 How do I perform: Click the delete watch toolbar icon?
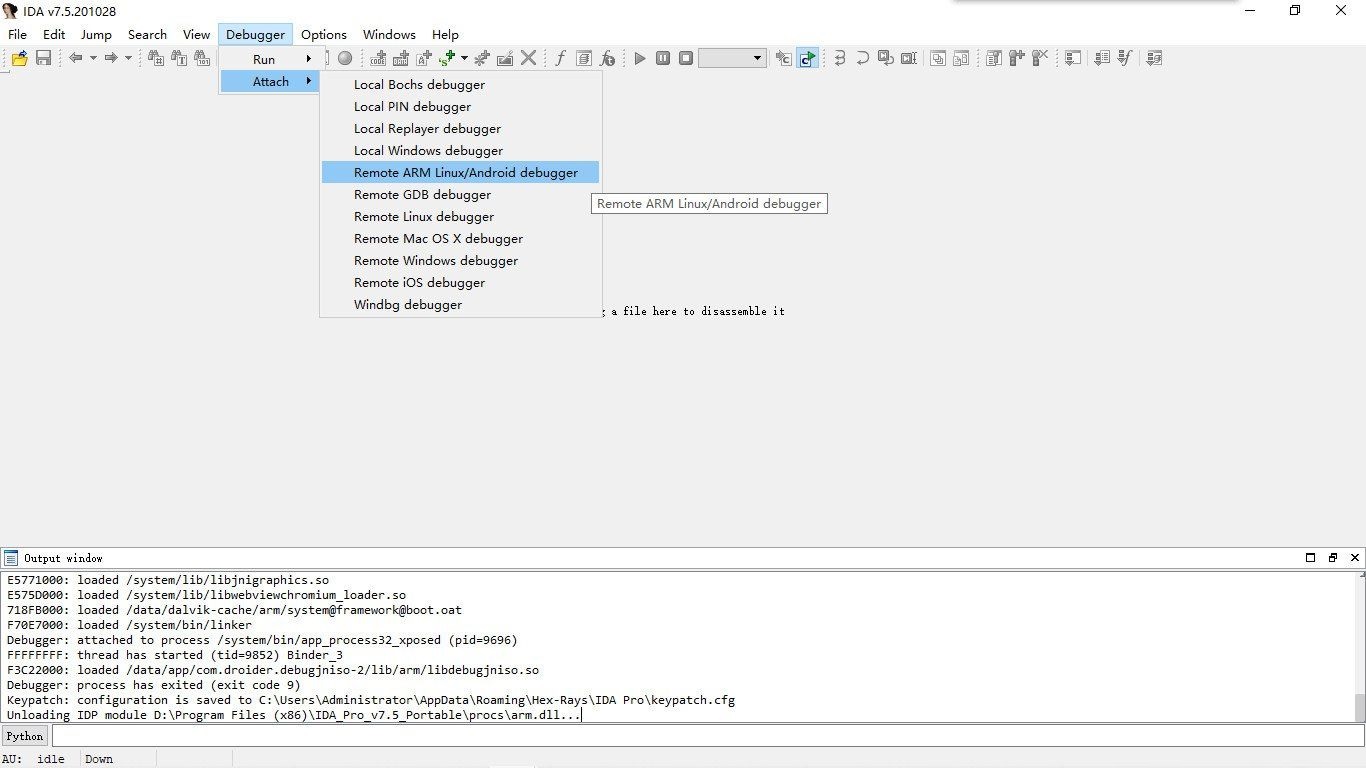click(x=1040, y=58)
